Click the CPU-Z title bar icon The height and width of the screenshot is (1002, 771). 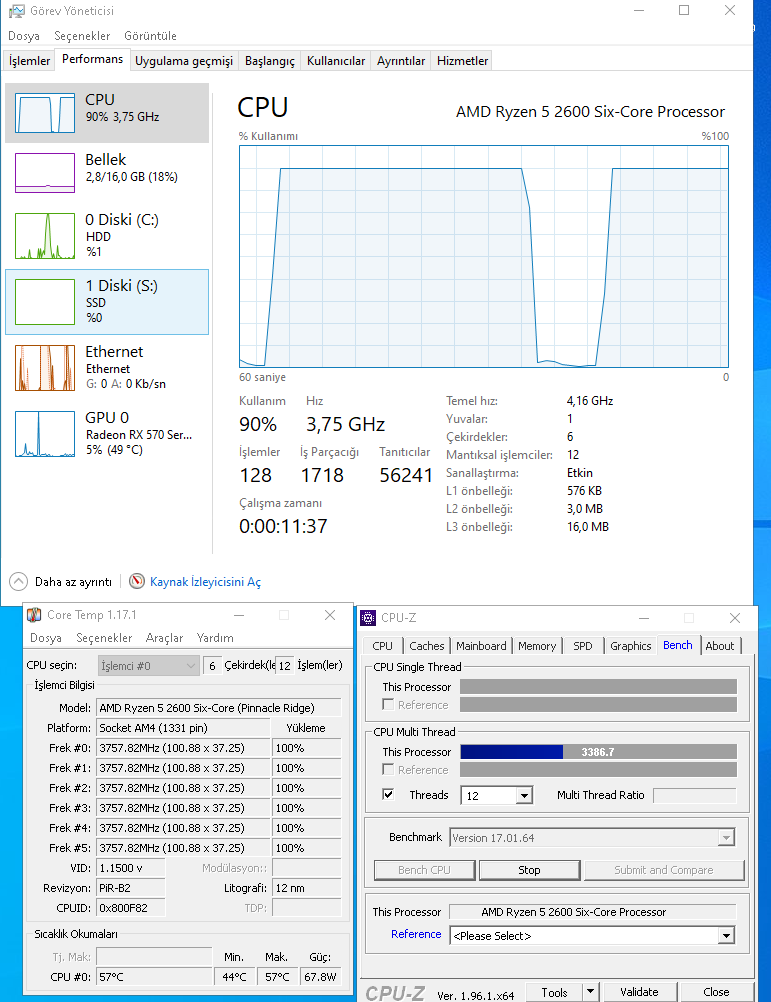coord(368,618)
